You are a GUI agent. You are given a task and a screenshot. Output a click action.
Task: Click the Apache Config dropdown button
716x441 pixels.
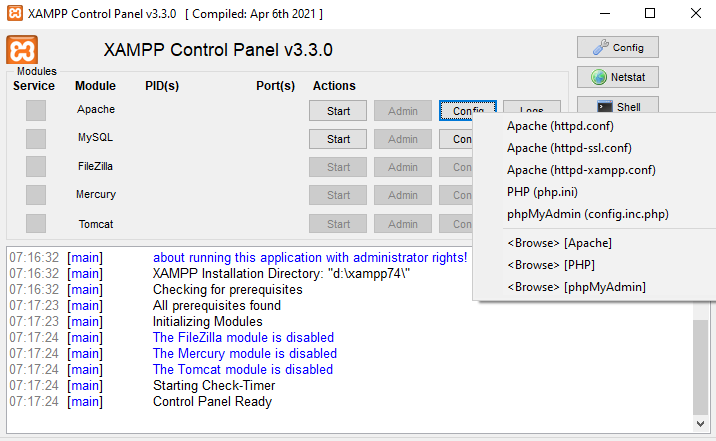pyautogui.click(x=468, y=108)
